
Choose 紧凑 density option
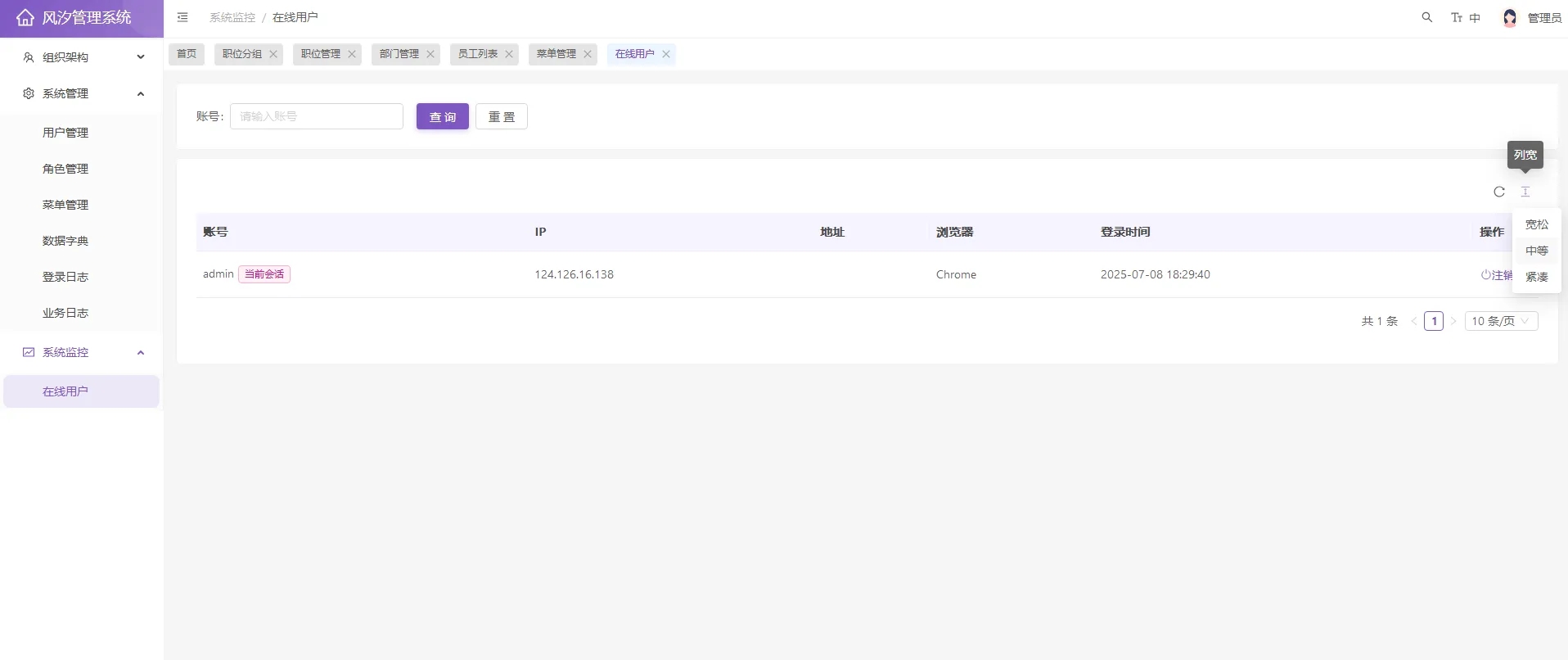[x=1536, y=277]
